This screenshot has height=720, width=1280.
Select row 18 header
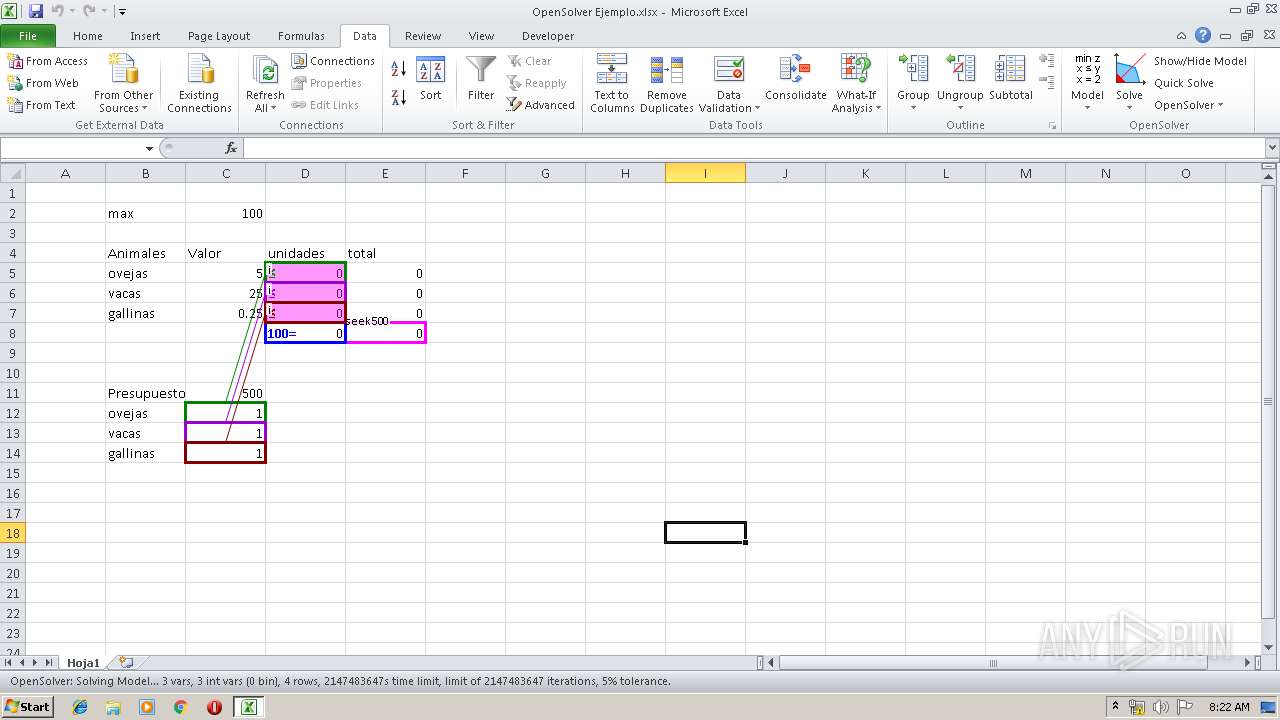click(x=13, y=533)
